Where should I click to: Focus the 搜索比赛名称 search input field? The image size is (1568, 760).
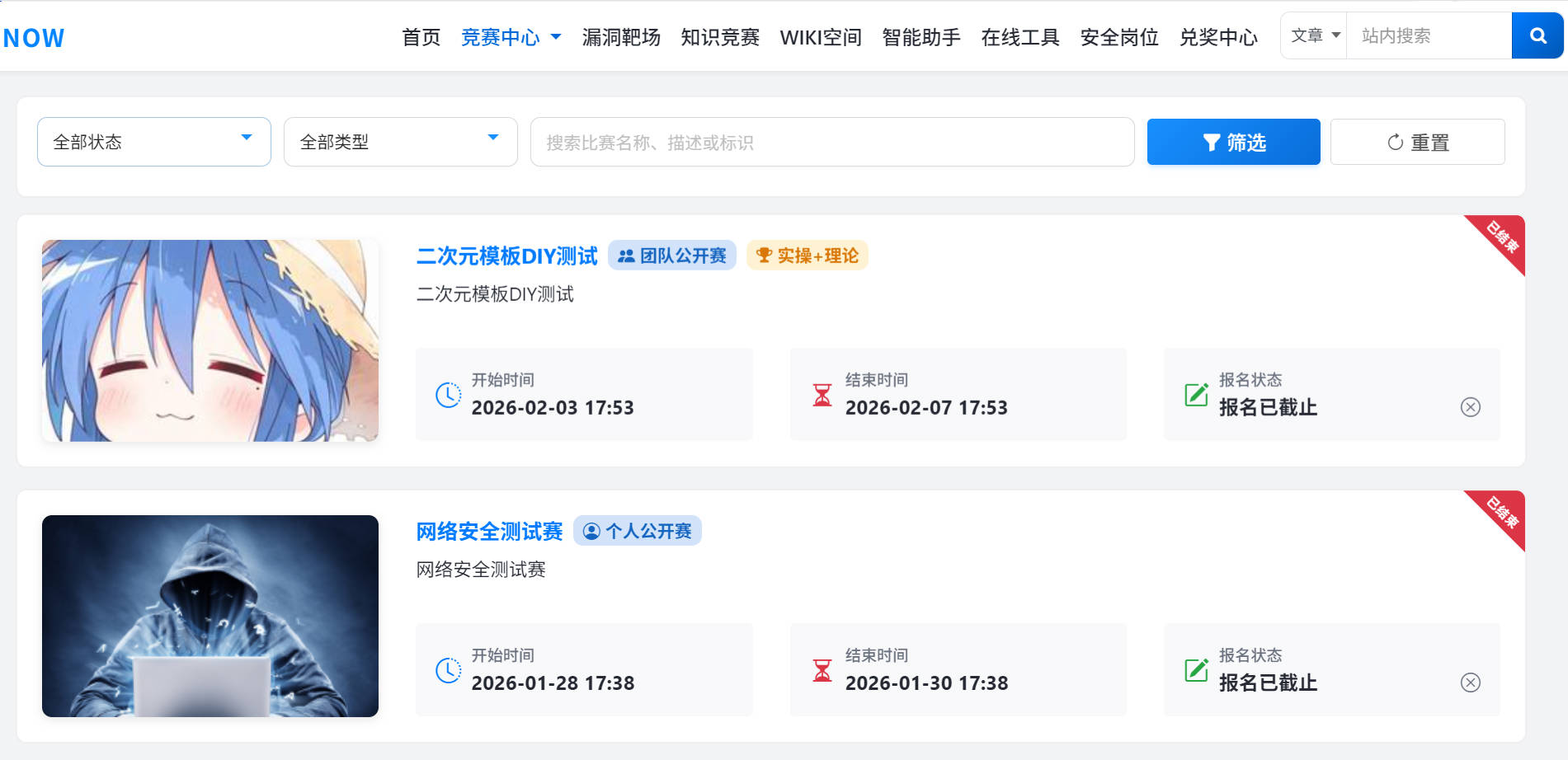[831, 142]
